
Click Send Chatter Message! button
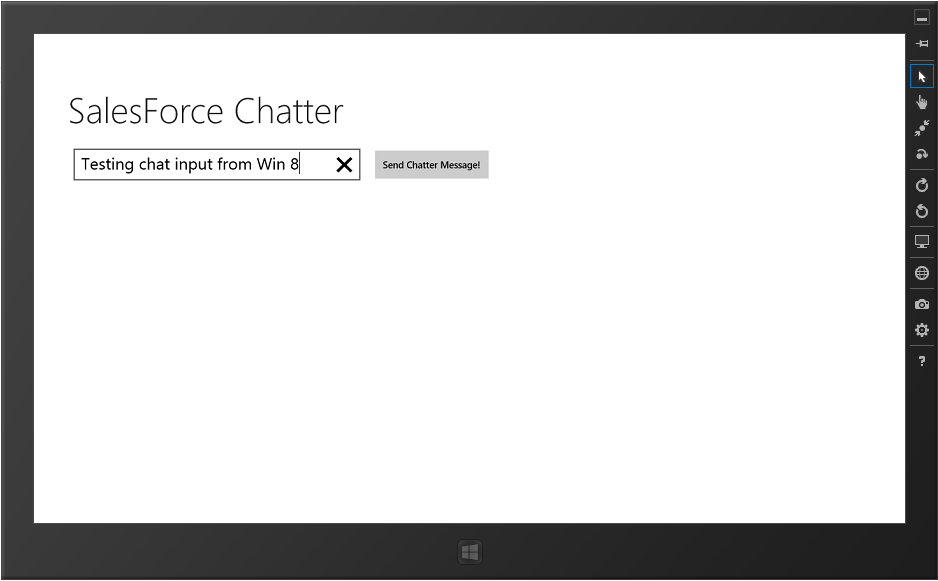click(x=431, y=165)
